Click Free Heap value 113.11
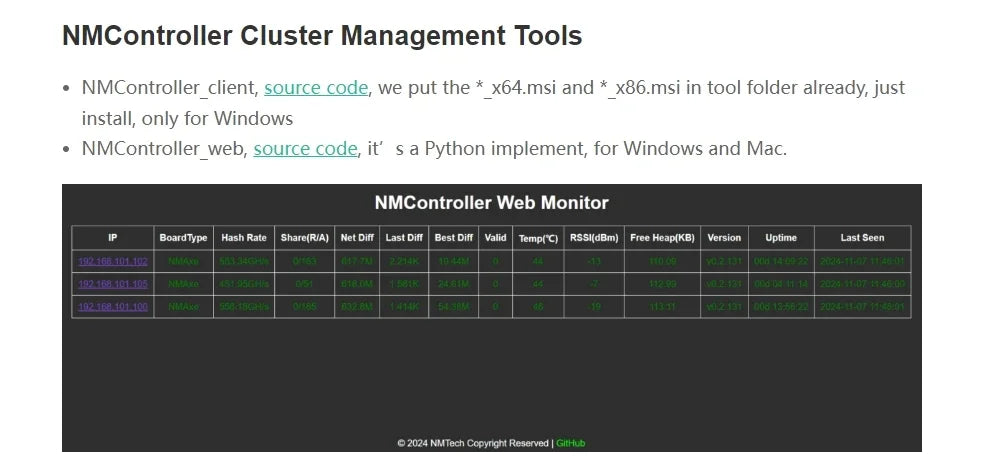983x475 pixels. (x=663, y=307)
